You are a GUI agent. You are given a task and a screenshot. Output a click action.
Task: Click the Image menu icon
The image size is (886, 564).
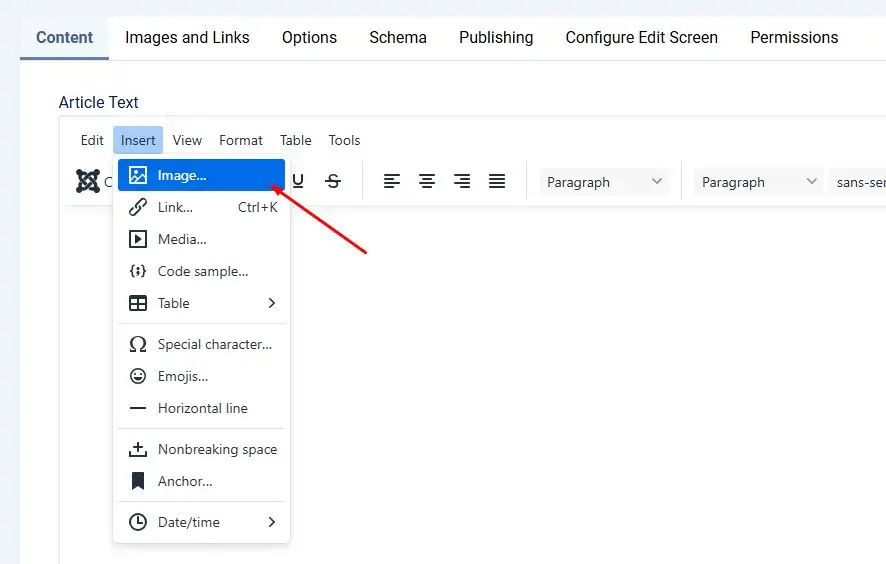[x=138, y=175]
